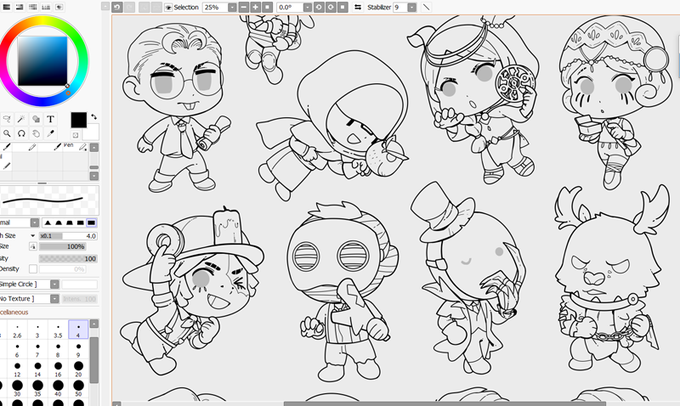Image resolution: width=680 pixels, height=406 pixels.
Task: Adjust the density 100 slider
Action: 68,259
